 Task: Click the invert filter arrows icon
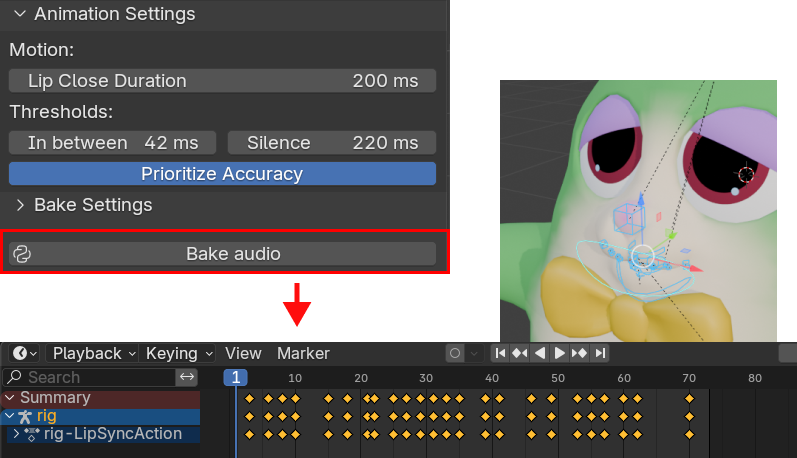coord(187,377)
